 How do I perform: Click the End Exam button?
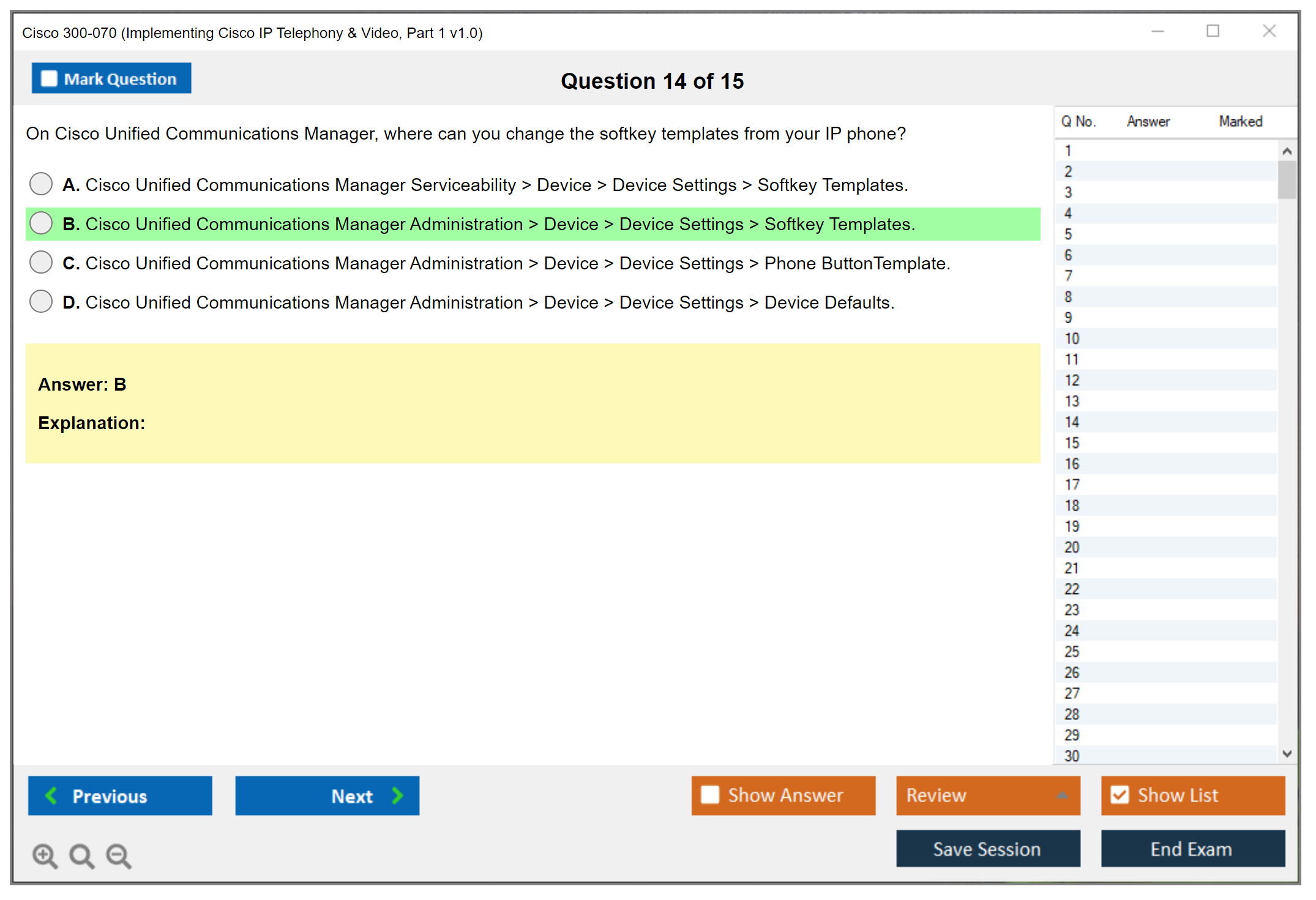point(1192,849)
